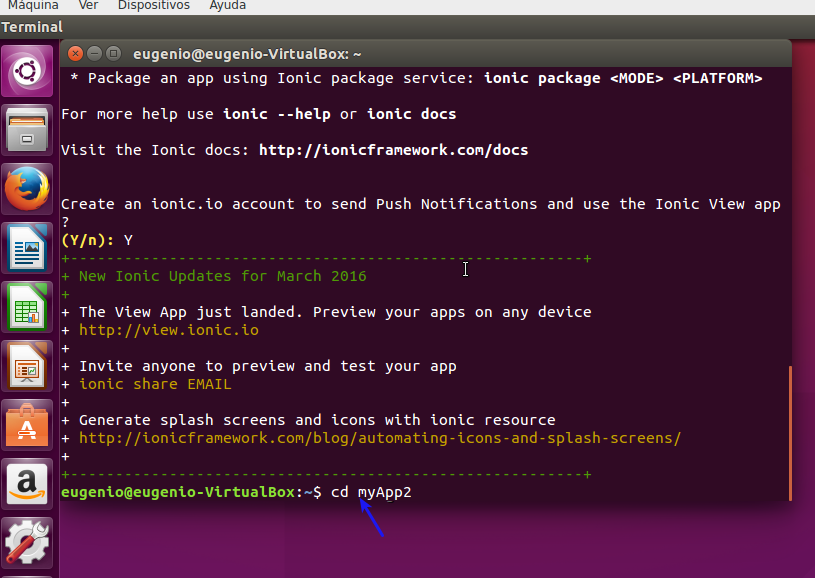
Task: Open System Settings from the dock
Action: click(27, 543)
